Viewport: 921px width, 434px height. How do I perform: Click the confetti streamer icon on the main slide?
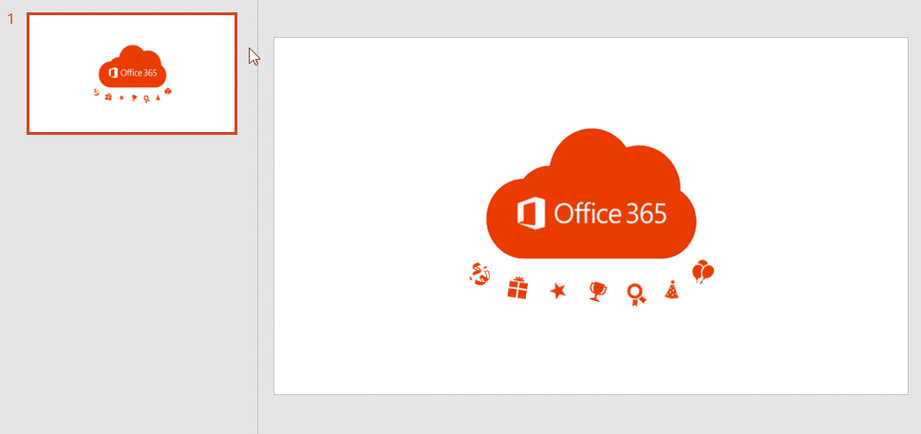(480, 274)
